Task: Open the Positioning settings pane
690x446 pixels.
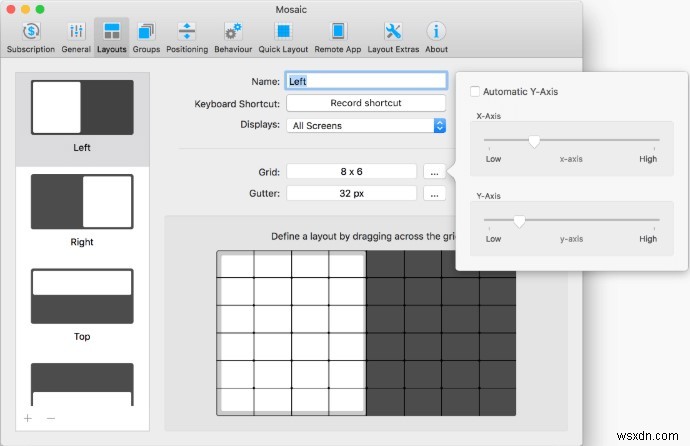Action: [x=187, y=37]
